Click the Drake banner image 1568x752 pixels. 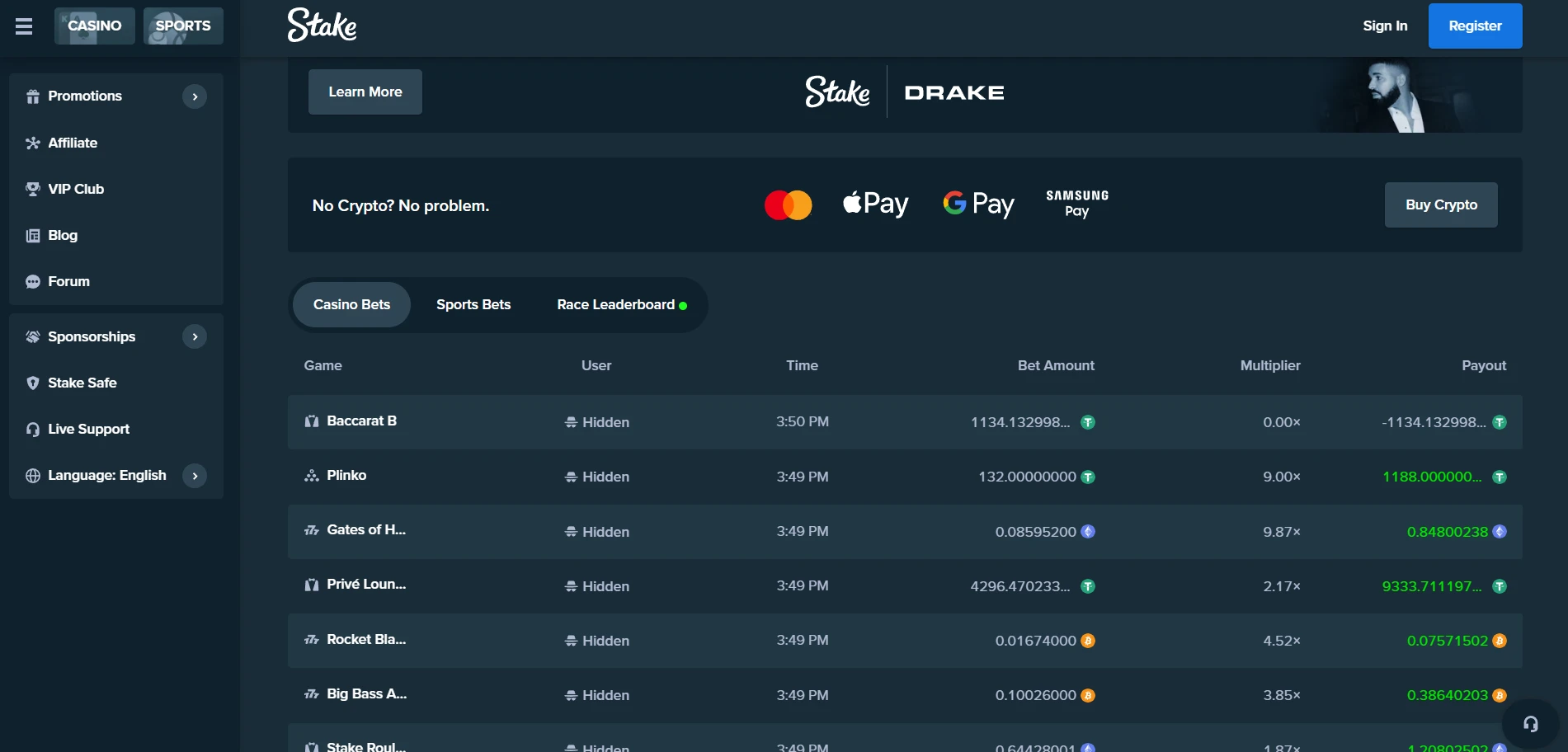coord(1394,96)
